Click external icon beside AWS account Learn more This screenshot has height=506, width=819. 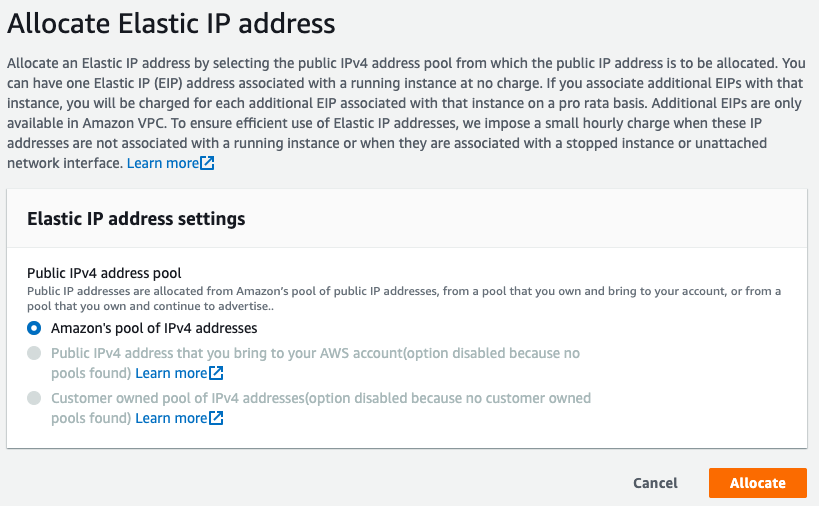(216, 373)
